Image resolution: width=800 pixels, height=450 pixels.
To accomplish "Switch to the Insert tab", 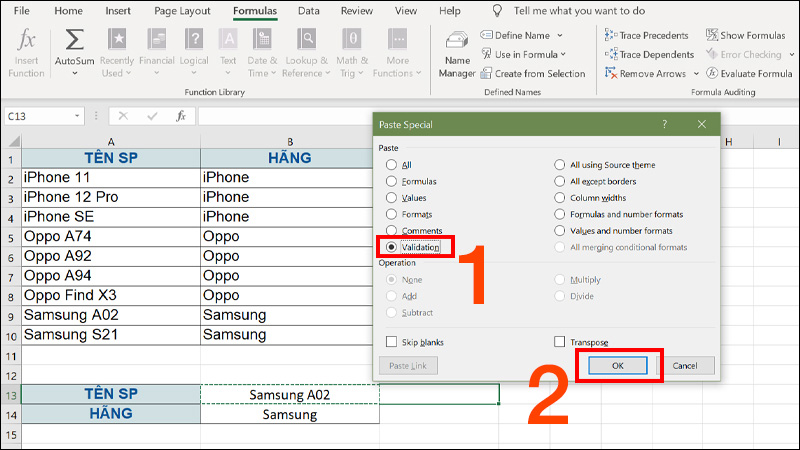I will point(118,11).
